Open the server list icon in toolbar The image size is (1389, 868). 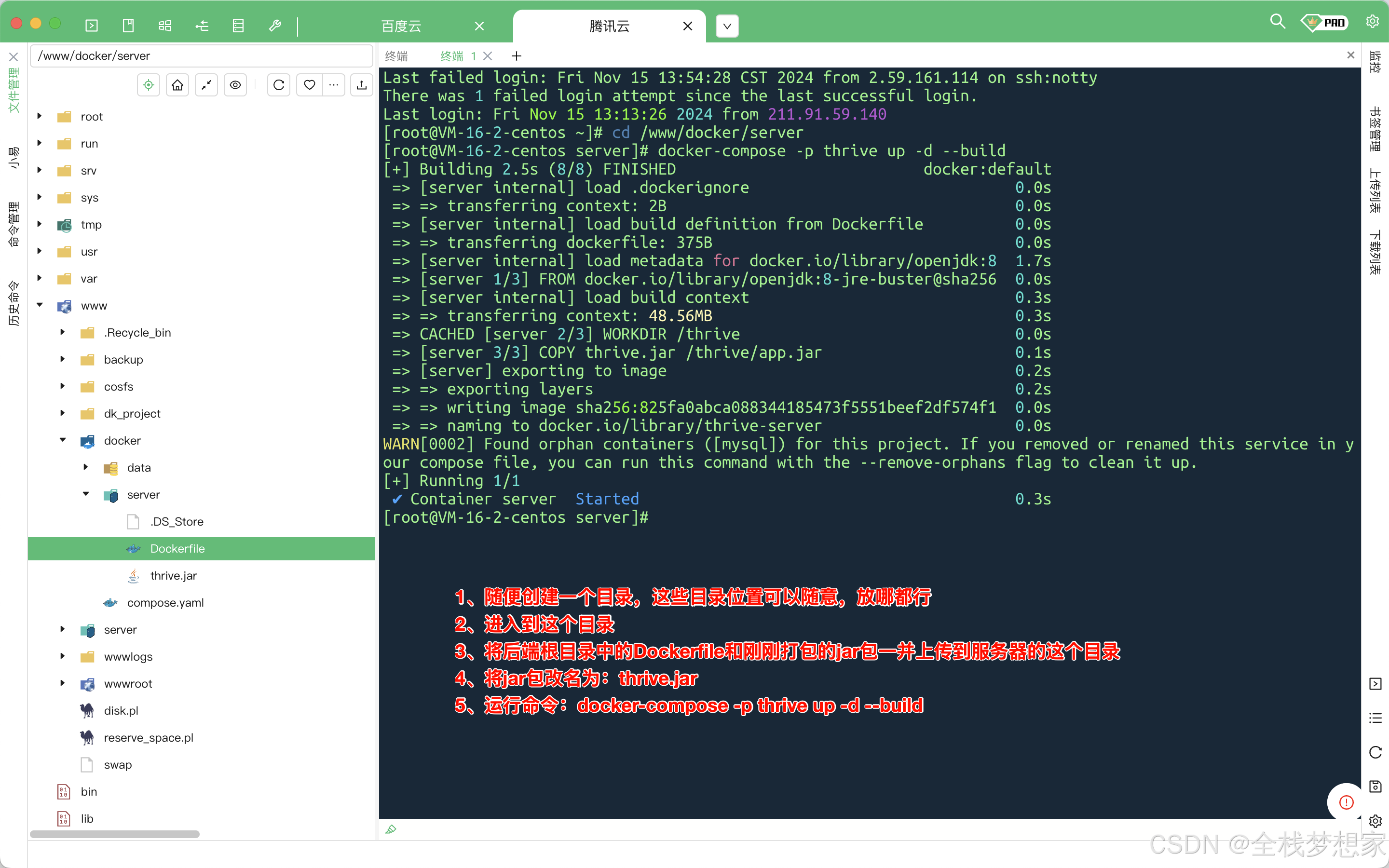point(238,26)
